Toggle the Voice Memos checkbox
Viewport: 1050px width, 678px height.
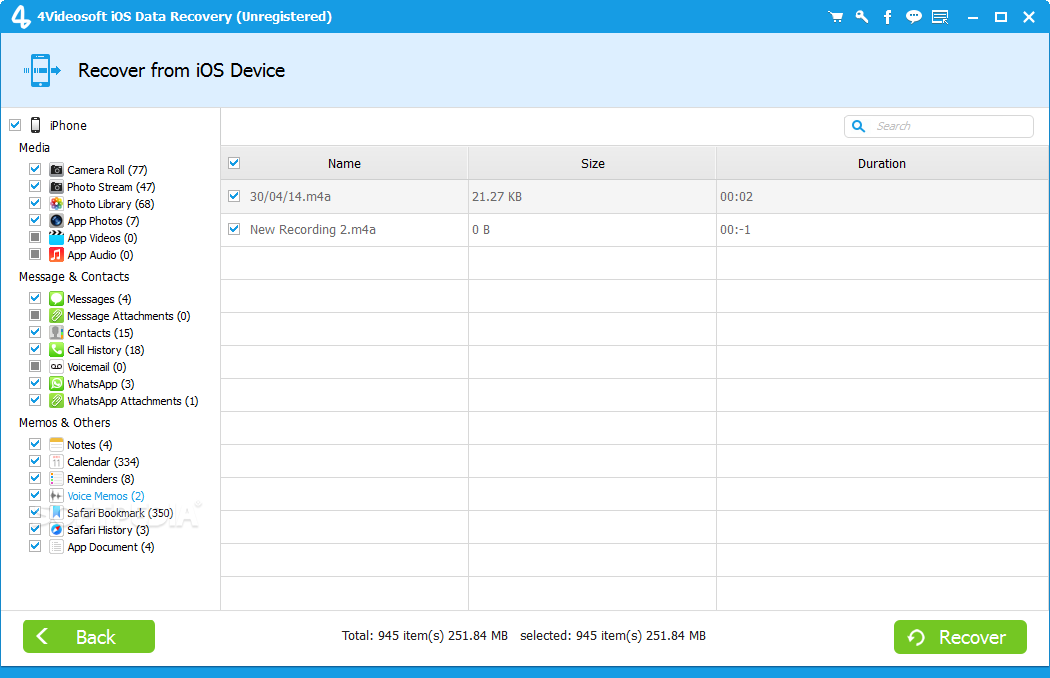(35, 496)
